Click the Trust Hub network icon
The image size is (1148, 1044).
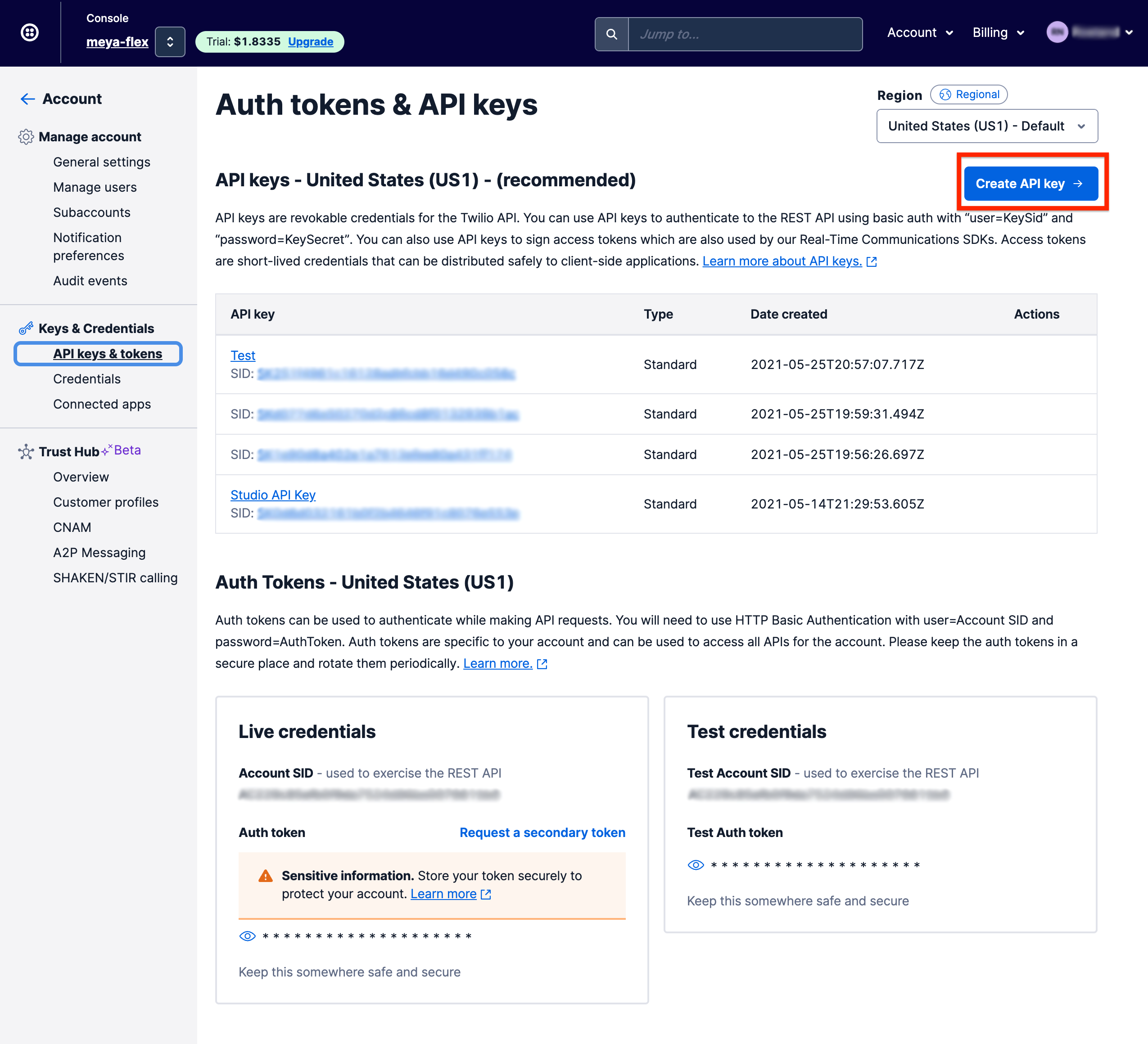tap(26, 452)
